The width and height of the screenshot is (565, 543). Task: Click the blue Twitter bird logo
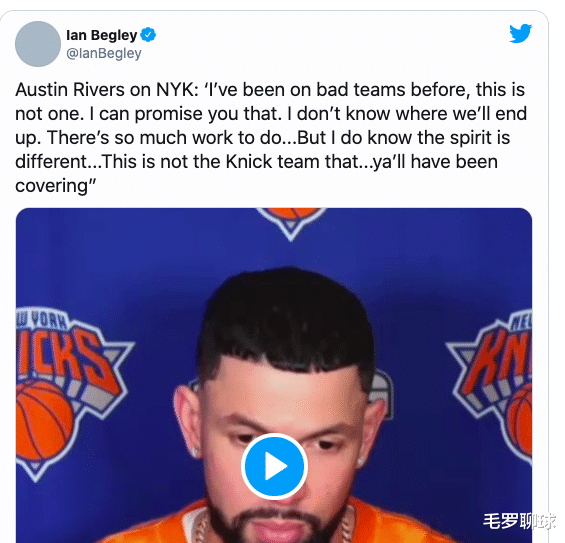(521, 33)
